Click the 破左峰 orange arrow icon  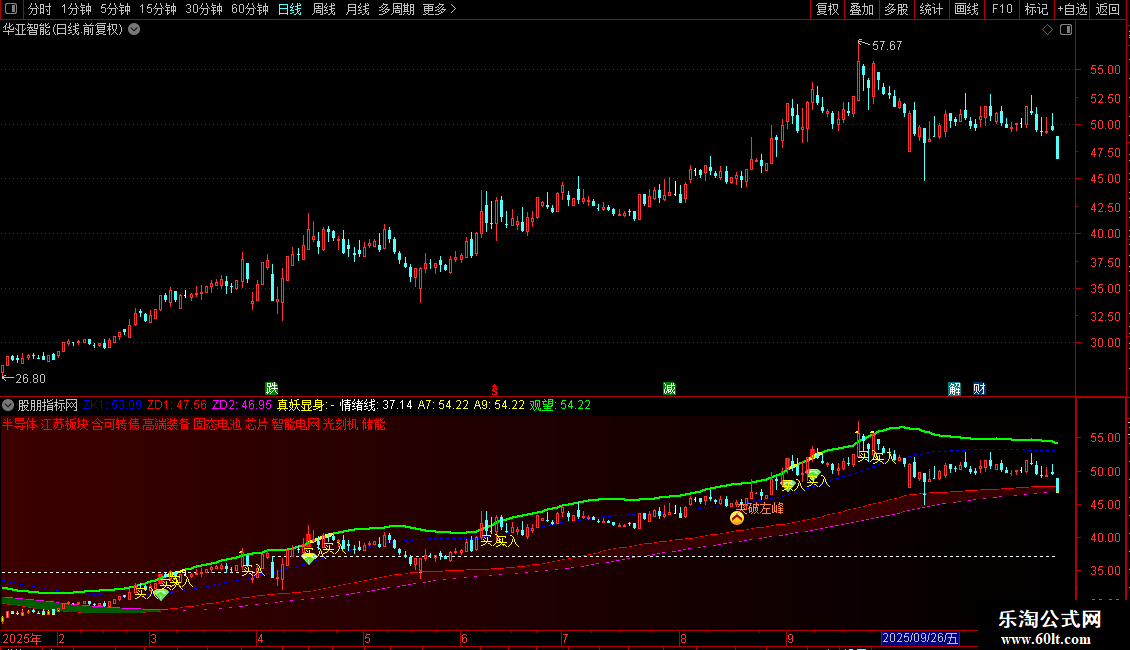click(737, 517)
